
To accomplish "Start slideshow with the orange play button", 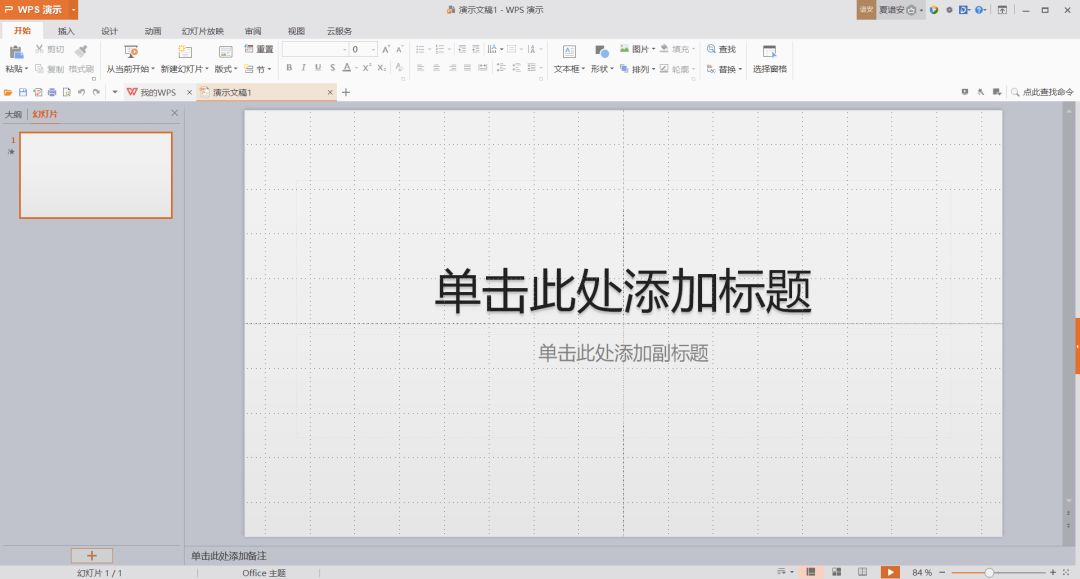I will pyautogui.click(x=889, y=572).
